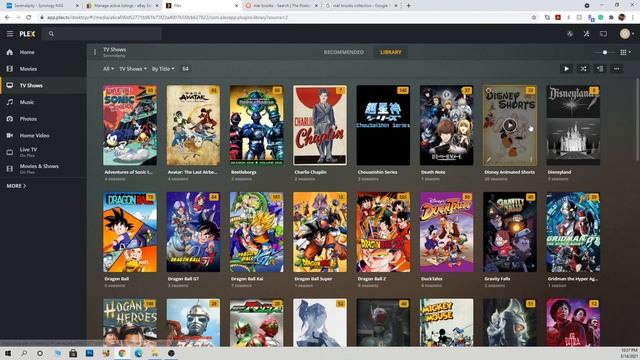Image resolution: width=640 pixels, height=360 pixels.
Task: Open the Charlie Chaplin poster
Action: 320,125
